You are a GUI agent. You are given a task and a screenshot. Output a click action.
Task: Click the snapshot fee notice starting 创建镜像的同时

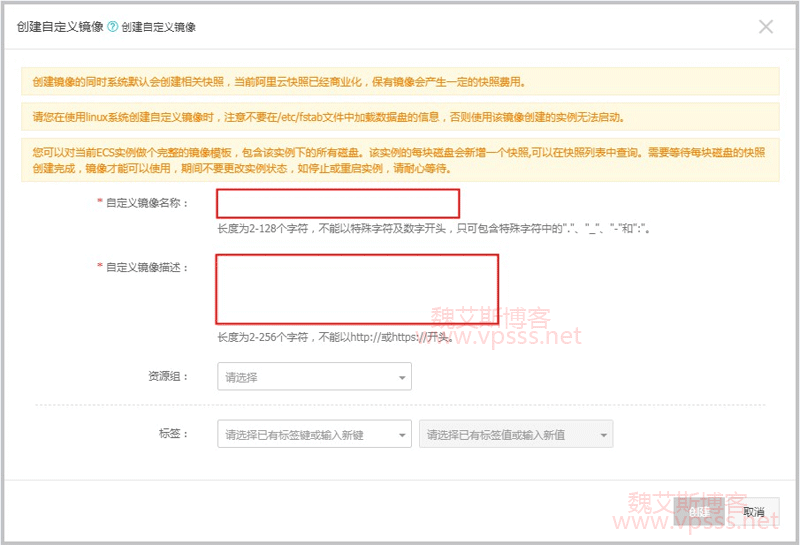tap(400, 82)
